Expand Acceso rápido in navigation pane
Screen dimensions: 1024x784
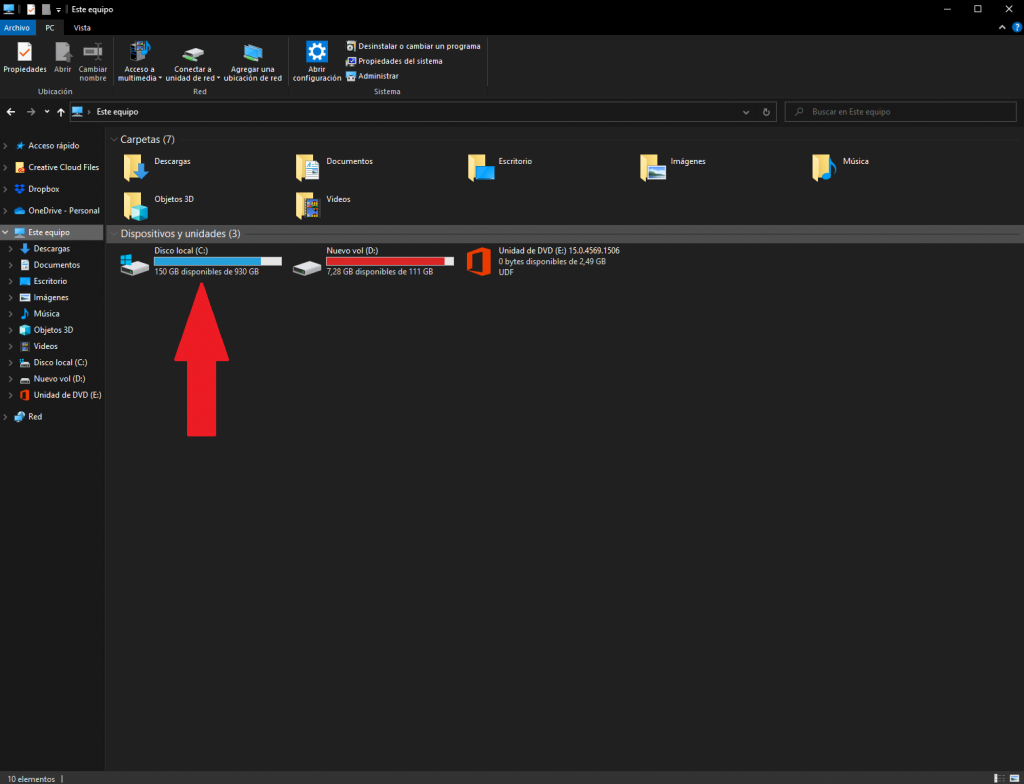point(6,145)
